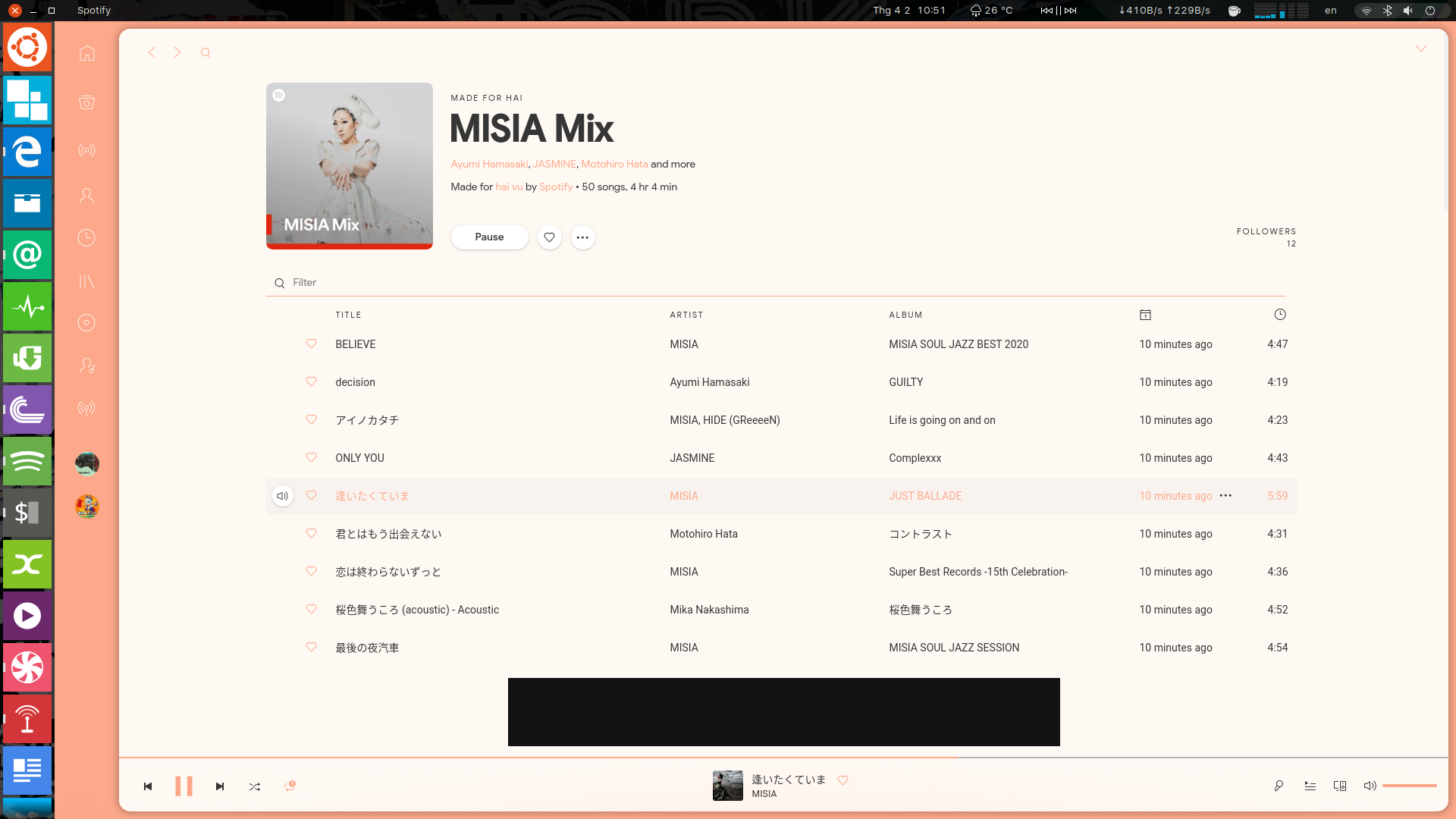Image resolution: width=1456 pixels, height=819 pixels.
Task: Open the Artists icon in the sidebar
Action: [87, 366]
